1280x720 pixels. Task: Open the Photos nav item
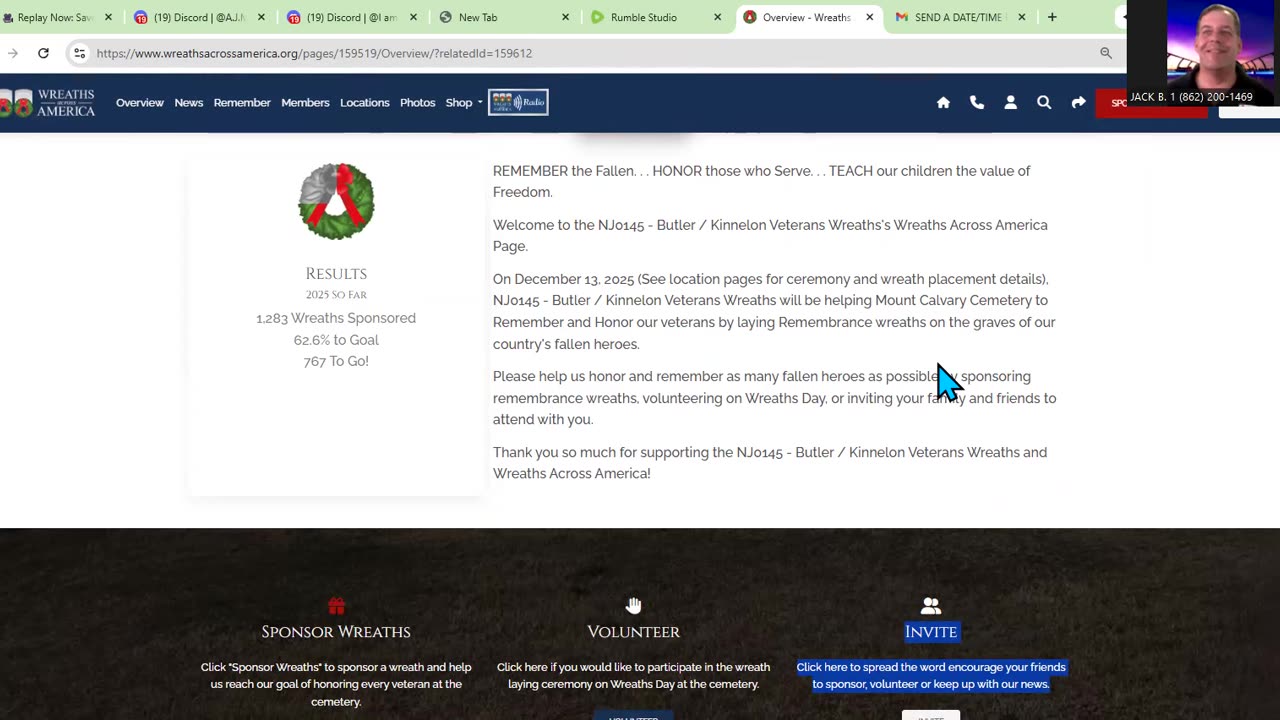click(x=417, y=102)
